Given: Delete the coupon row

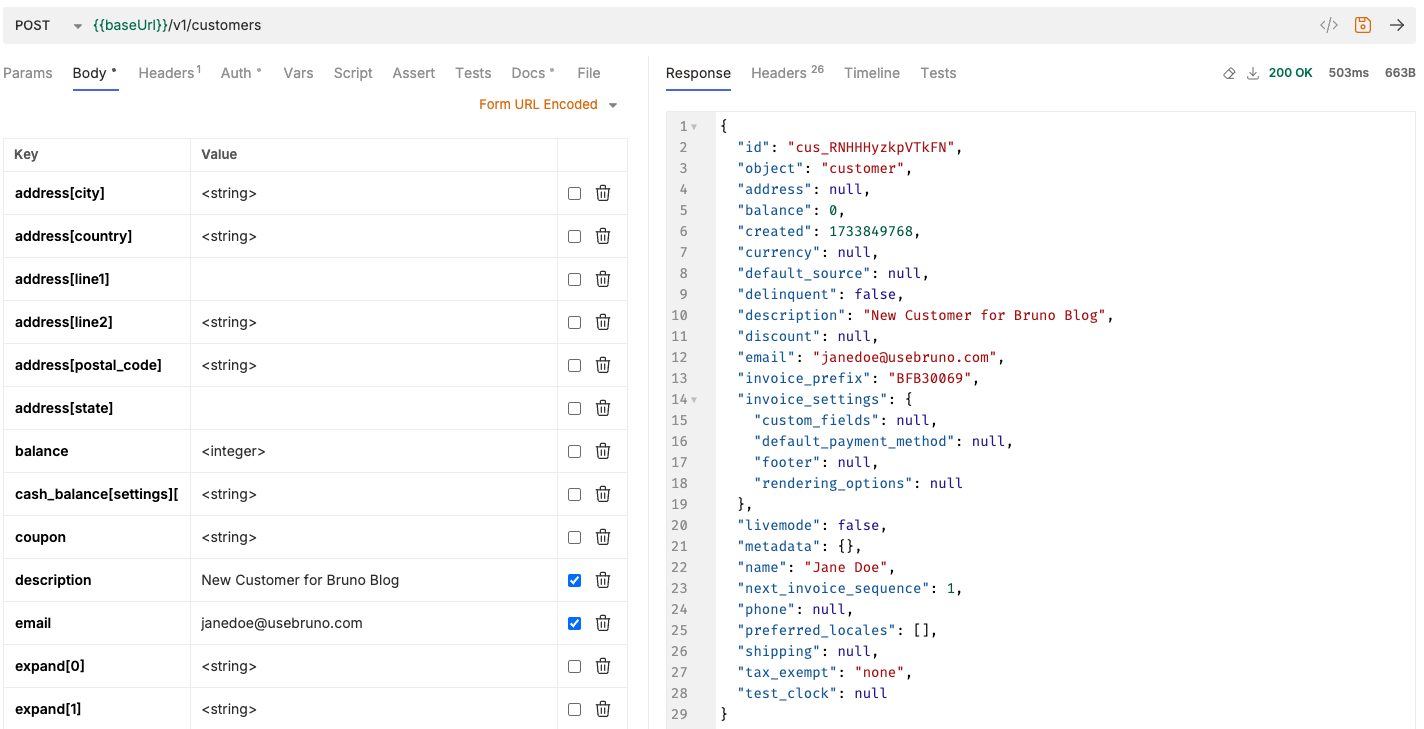Looking at the screenshot, I should click(x=603, y=537).
